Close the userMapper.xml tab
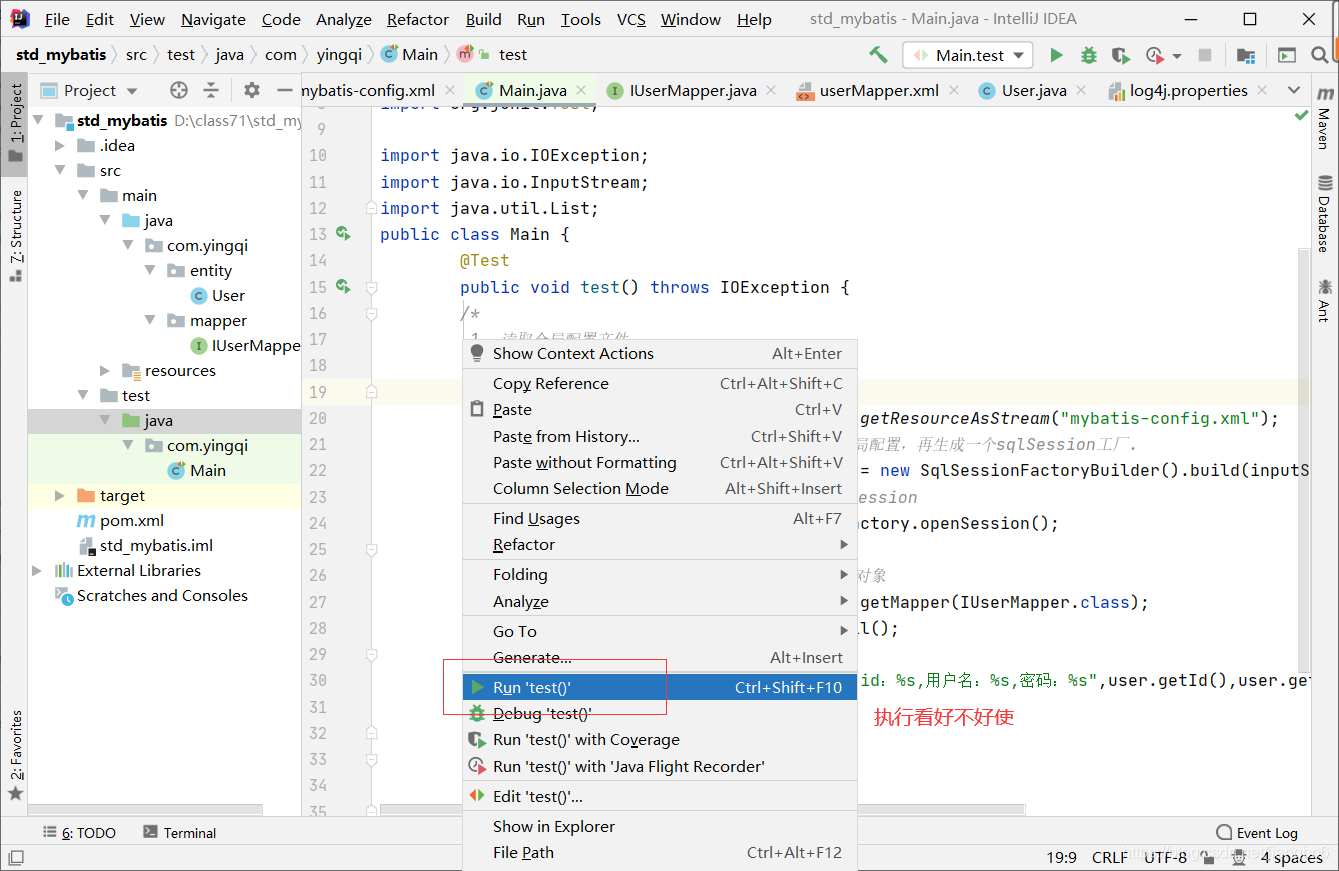The width and height of the screenshot is (1339, 871). [x=953, y=90]
